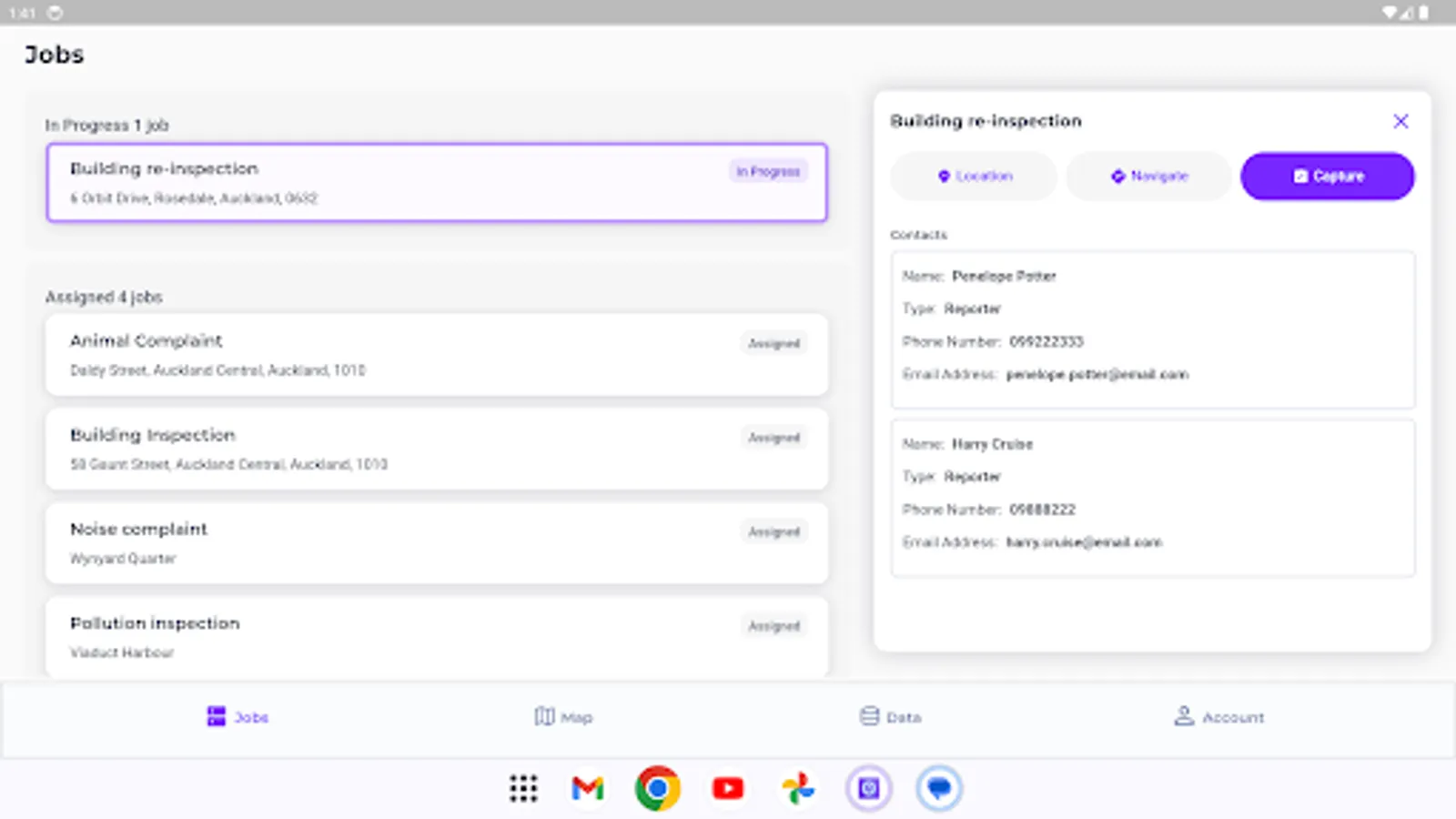Image resolution: width=1456 pixels, height=819 pixels.
Task: Click penelope.potter@email.com email address
Action: click(x=1097, y=374)
